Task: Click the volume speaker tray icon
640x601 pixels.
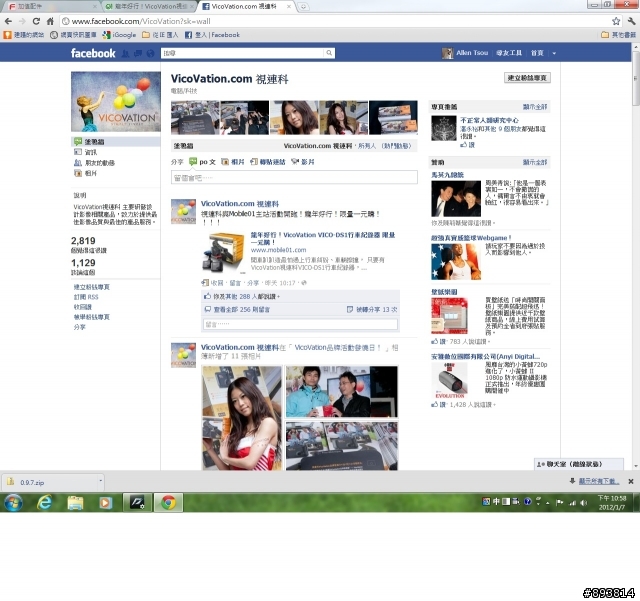Action: pyautogui.click(x=584, y=503)
